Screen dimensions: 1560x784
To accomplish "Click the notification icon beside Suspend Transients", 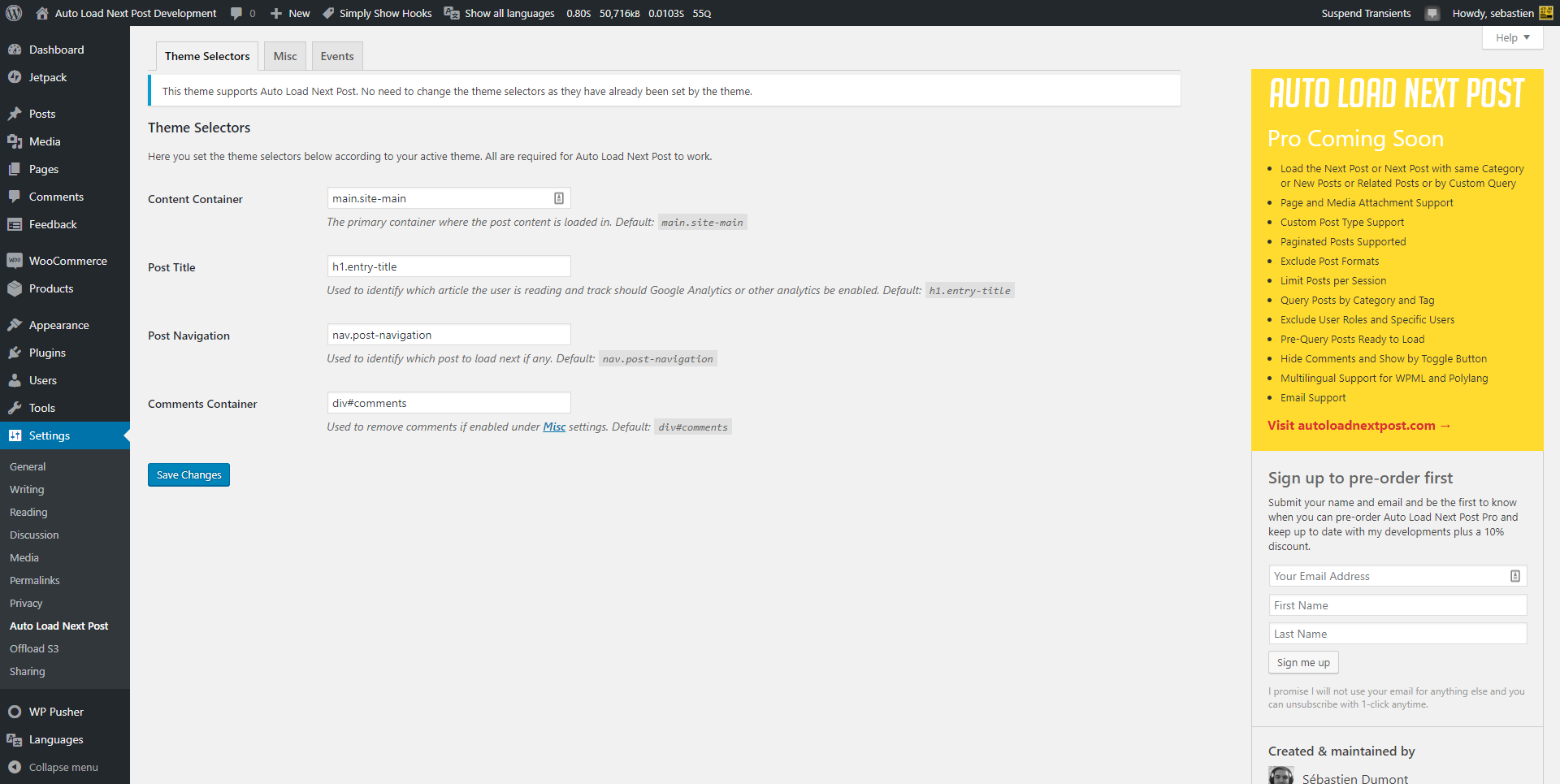I will [x=1432, y=13].
